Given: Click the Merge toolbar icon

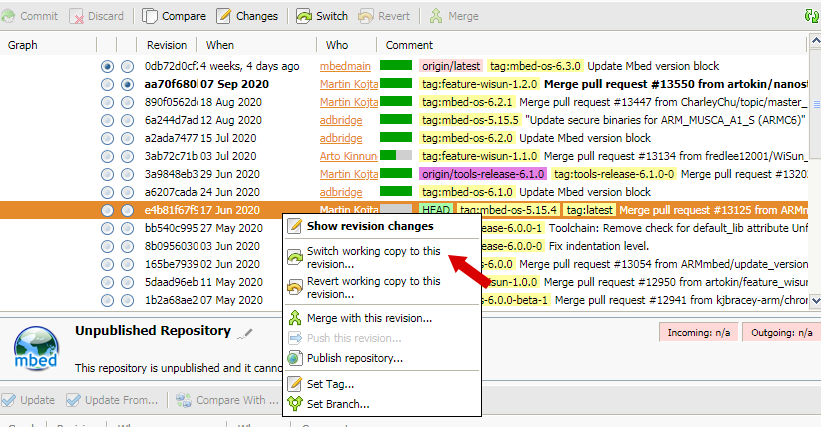Looking at the screenshot, I should click(x=436, y=16).
